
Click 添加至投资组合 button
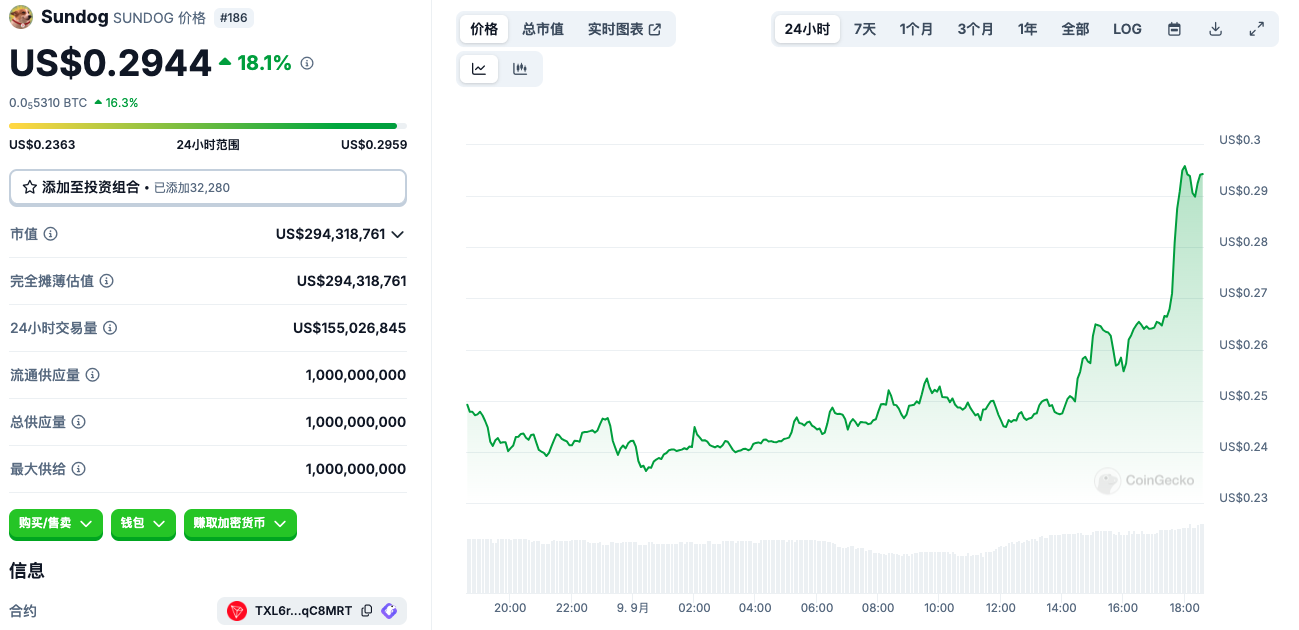(x=208, y=187)
